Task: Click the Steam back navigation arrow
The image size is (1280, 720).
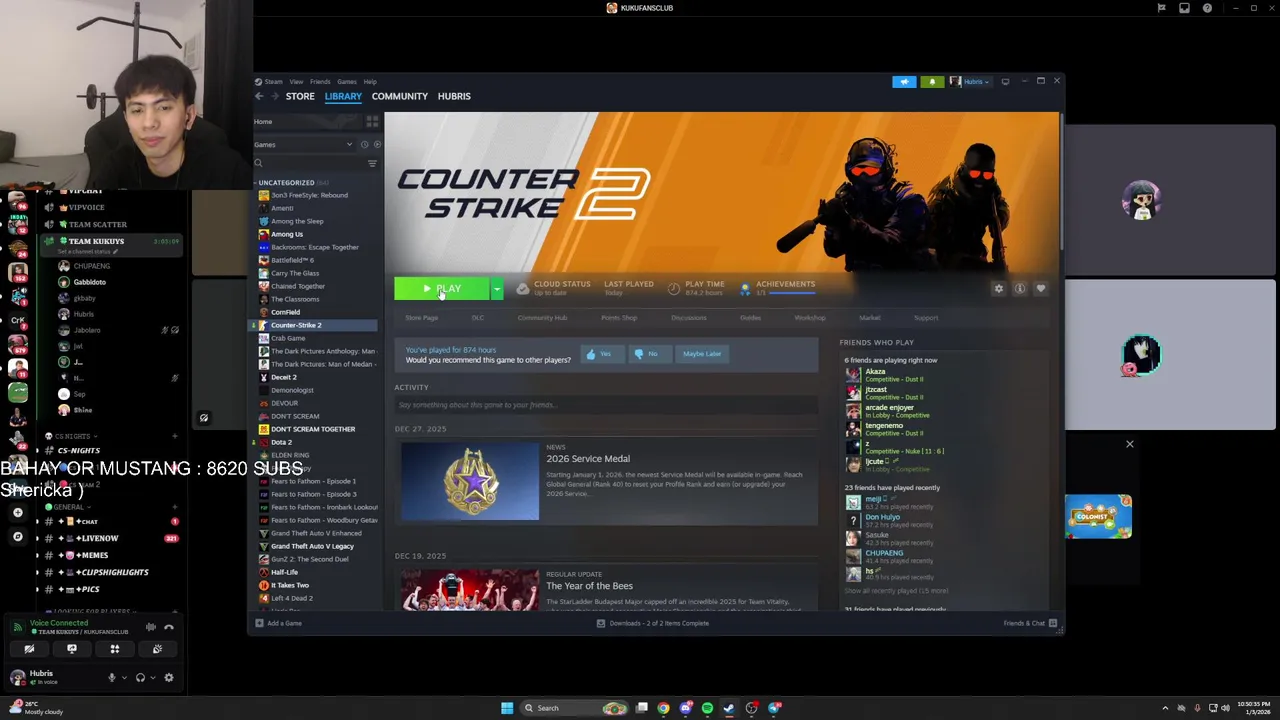Action: click(259, 96)
